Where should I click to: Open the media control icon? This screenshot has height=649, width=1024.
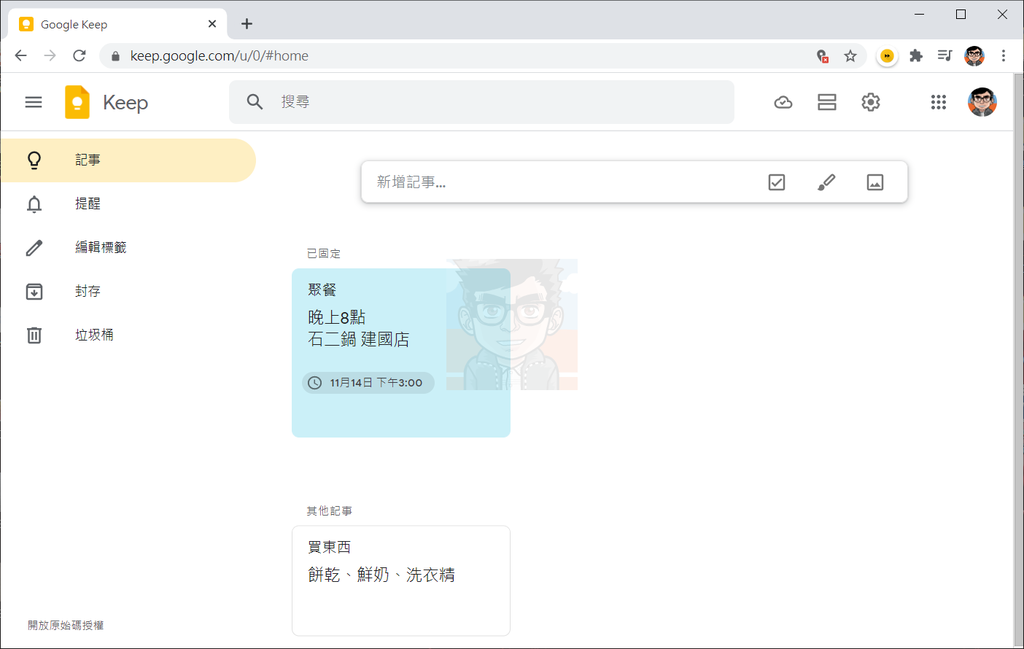coord(944,56)
